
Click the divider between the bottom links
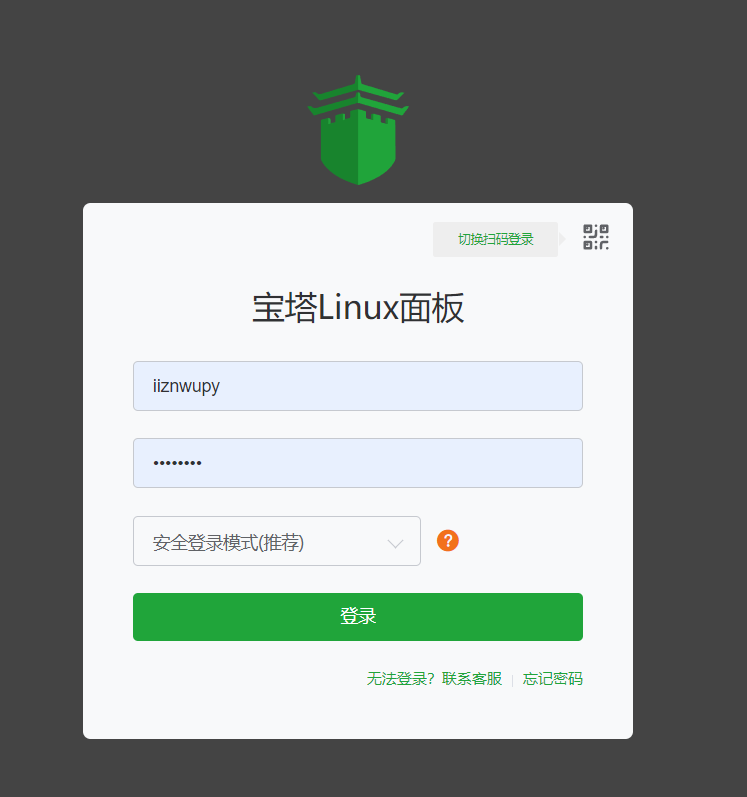coord(512,680)
